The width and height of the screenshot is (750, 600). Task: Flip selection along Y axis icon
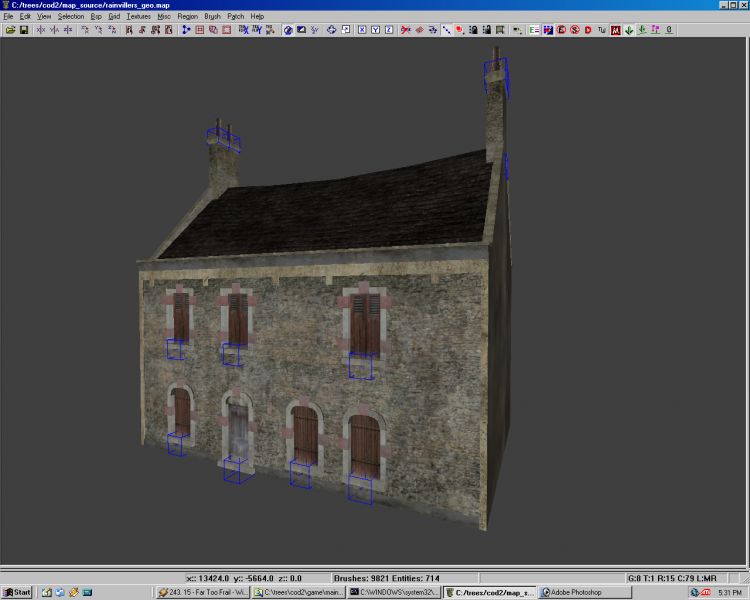point(55,30)
